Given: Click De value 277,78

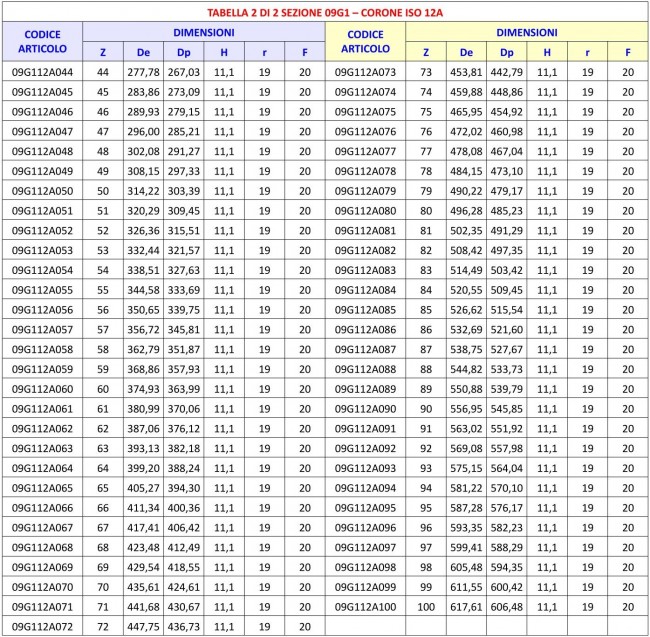Looking at the screenshot, I should pos(143,72).
